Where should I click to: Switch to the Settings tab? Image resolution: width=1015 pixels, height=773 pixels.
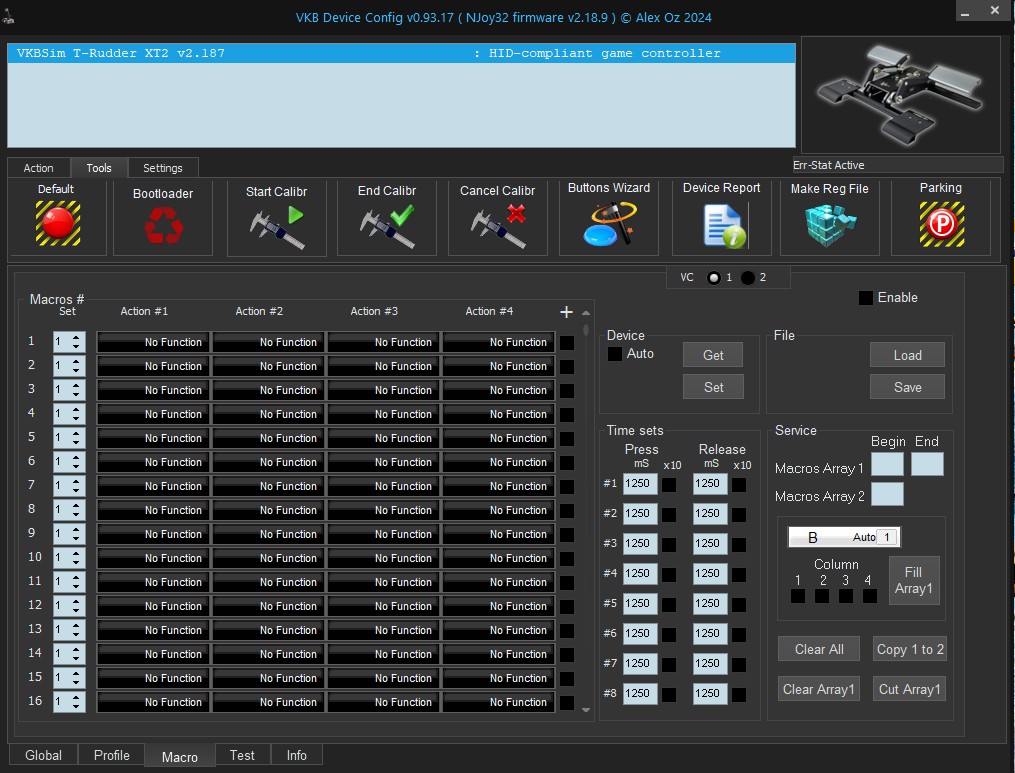[x=163, y=168]
